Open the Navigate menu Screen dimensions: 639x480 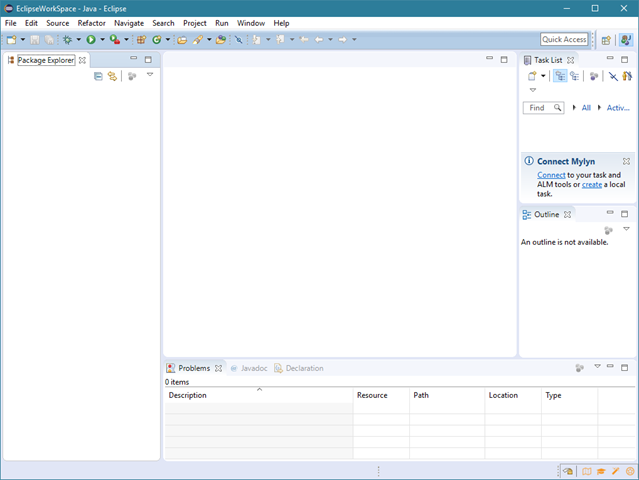click(x=129, y=23)
